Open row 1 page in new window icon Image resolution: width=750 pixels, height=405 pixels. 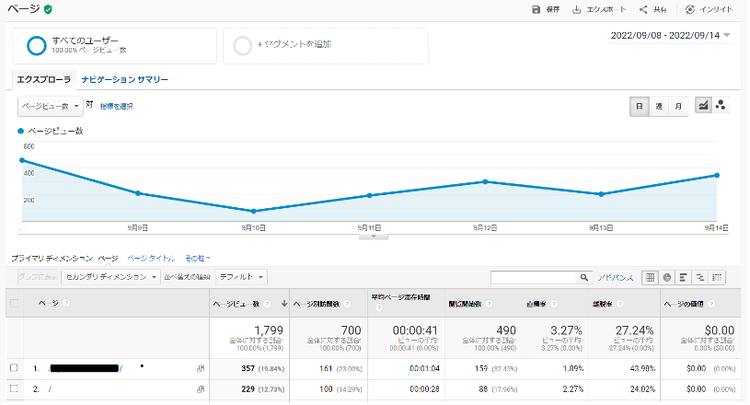[x=200, y=369]
